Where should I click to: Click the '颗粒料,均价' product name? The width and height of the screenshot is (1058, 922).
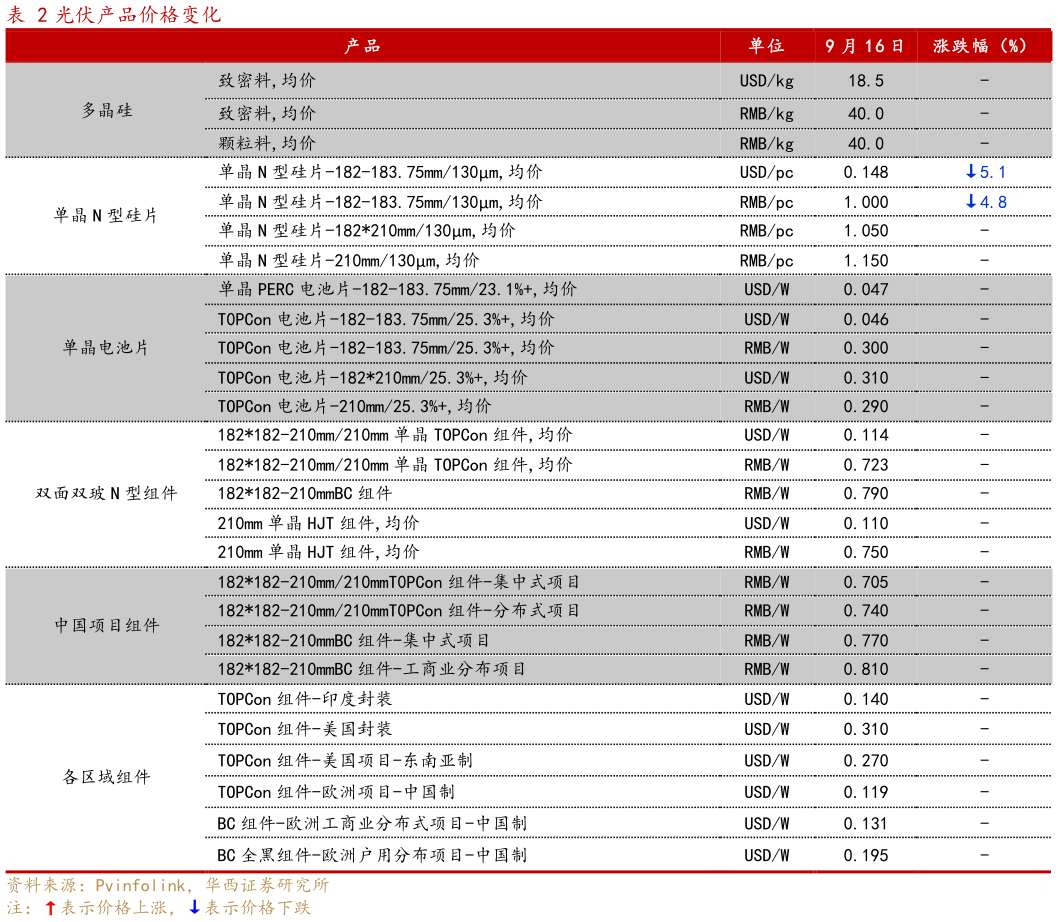267,143
